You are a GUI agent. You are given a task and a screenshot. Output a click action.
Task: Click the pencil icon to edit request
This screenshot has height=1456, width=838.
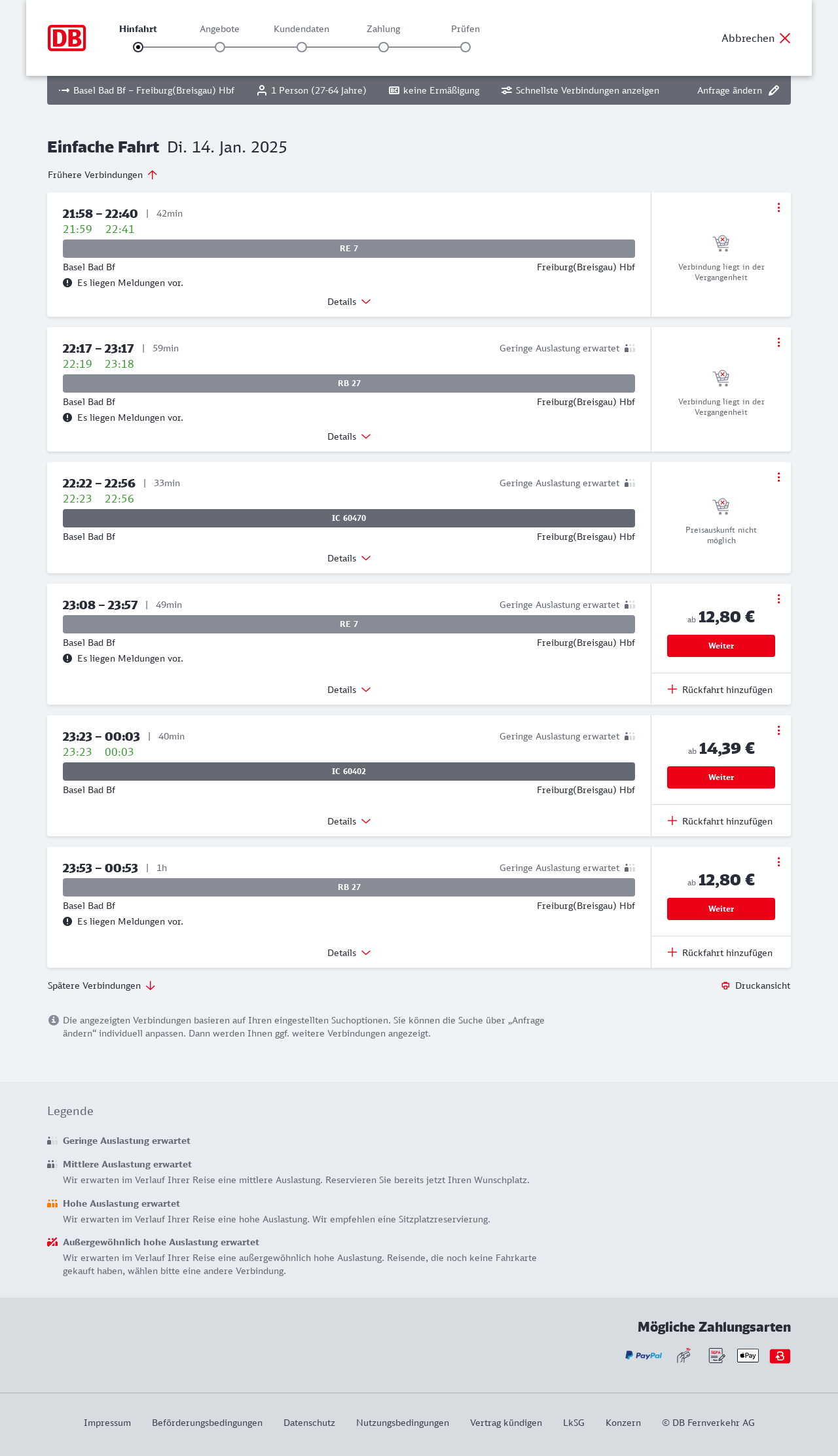774,90
